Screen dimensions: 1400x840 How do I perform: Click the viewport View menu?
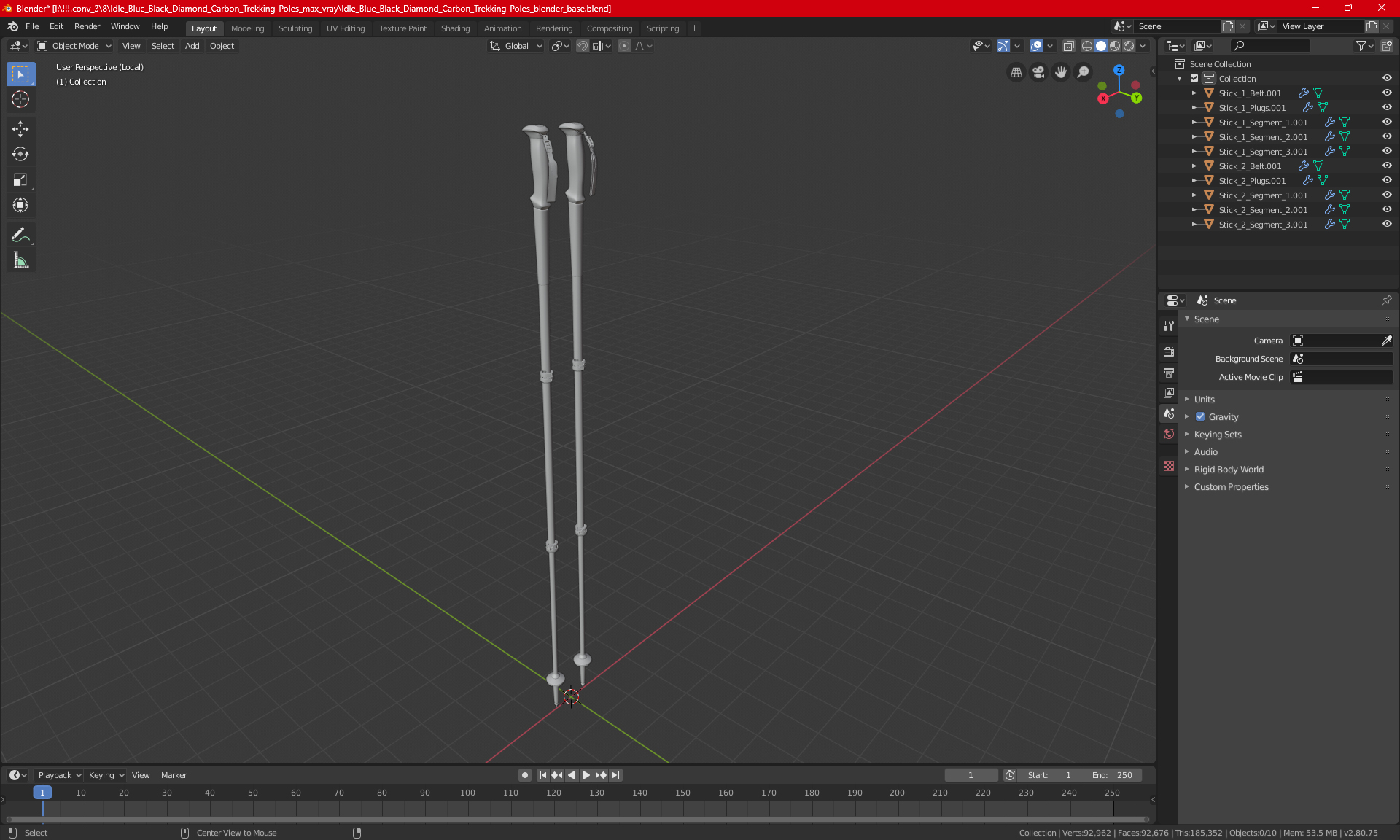point(131,46)
